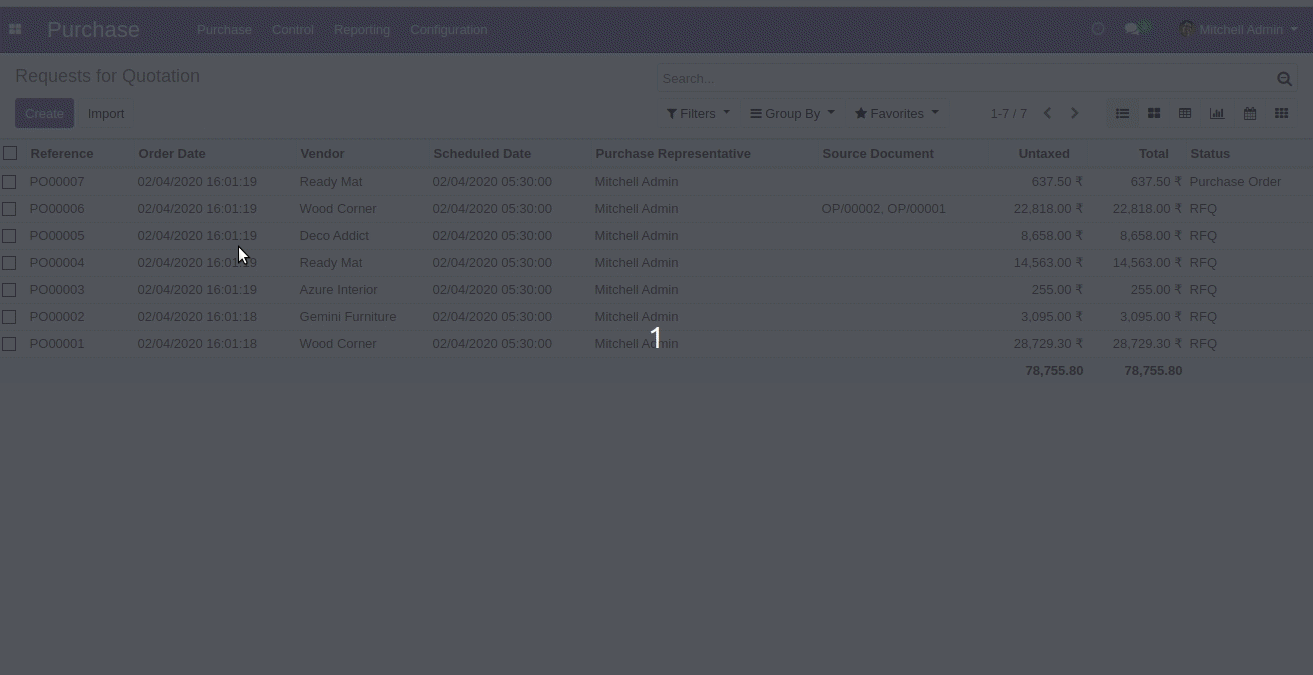Go to previous page of records
This screenshot has width=1313, height=675.
pyautogui.click(x=1047, y=114)
